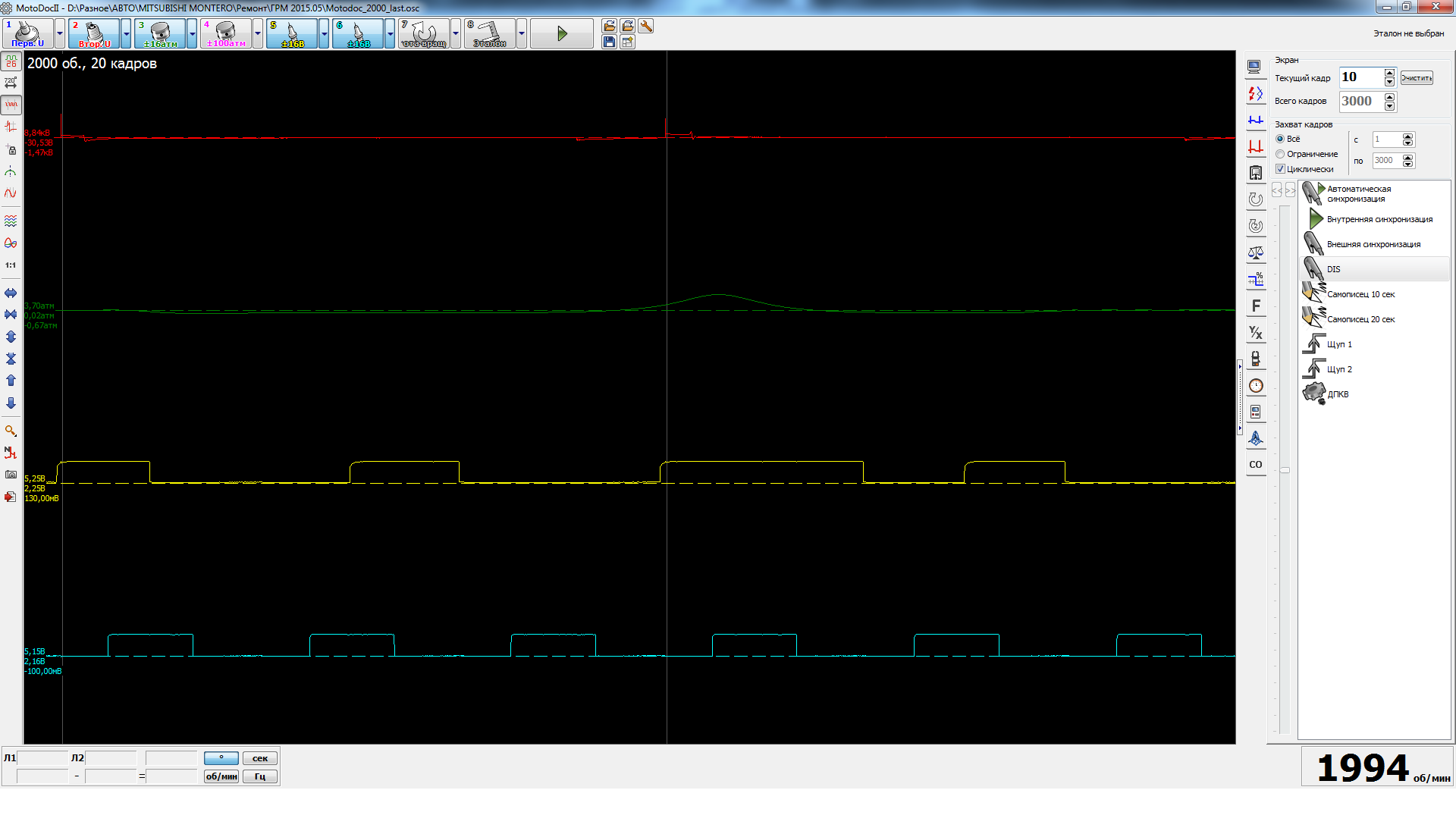Image resolution: width=1456 pixels, height=831 pixels.
Task: Open dropdown next to channel 1 Перв. U
Action: tap(60, 33)
